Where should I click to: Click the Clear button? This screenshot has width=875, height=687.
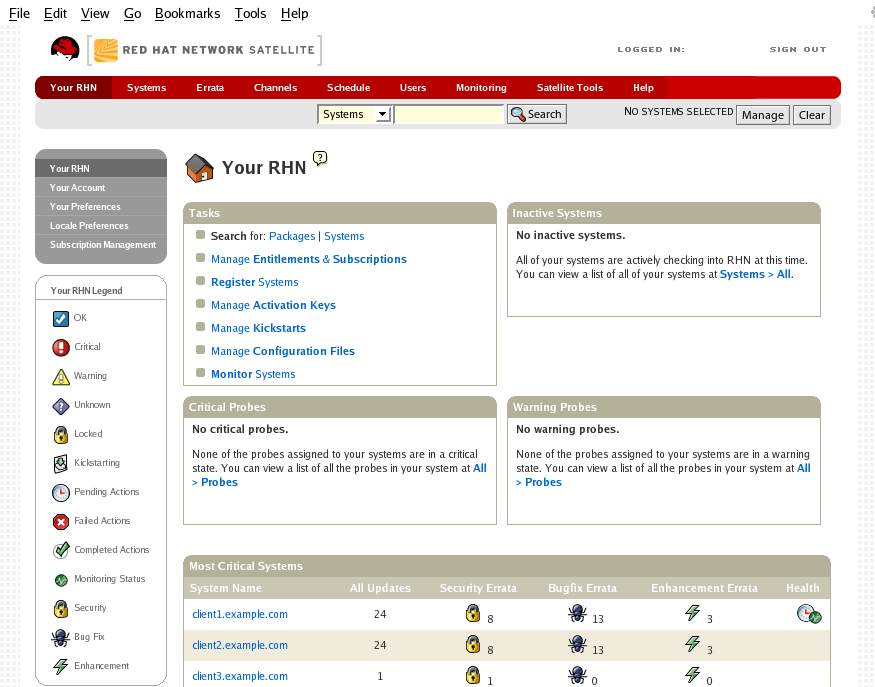(x=811, y=115)
